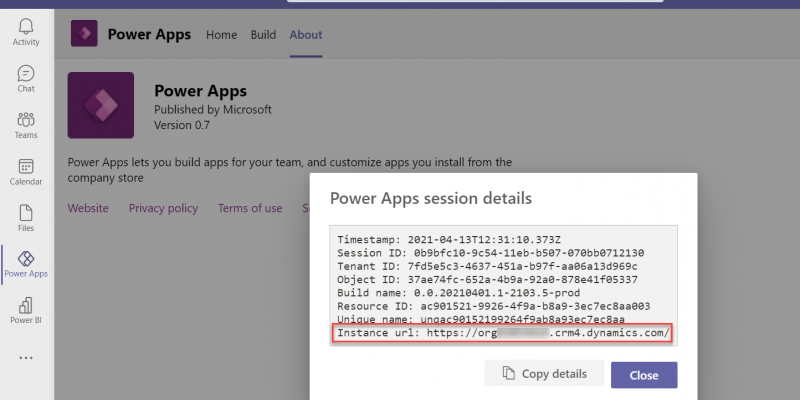
Task: Click the Session ID line
Action: pos(491,253)
